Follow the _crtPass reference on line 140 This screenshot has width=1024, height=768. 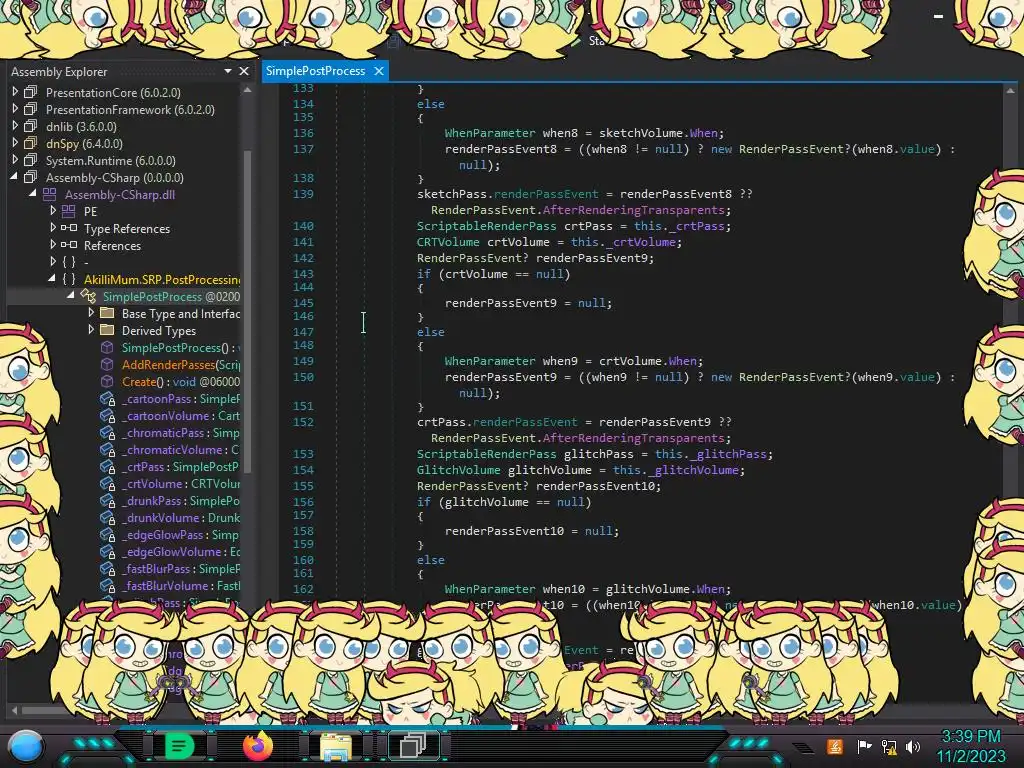coord(697,226)
